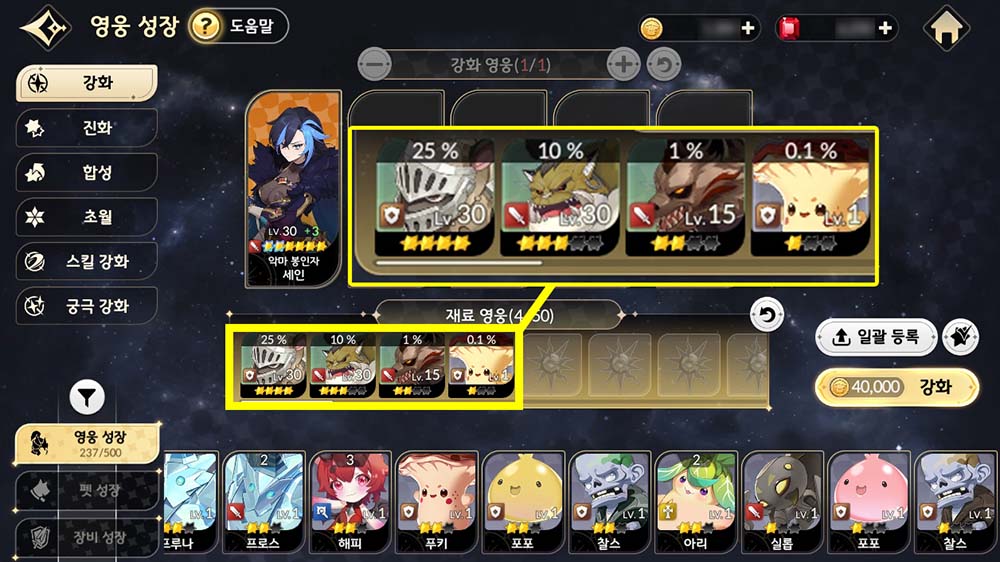Add gold with plus icon

(748, 28)
